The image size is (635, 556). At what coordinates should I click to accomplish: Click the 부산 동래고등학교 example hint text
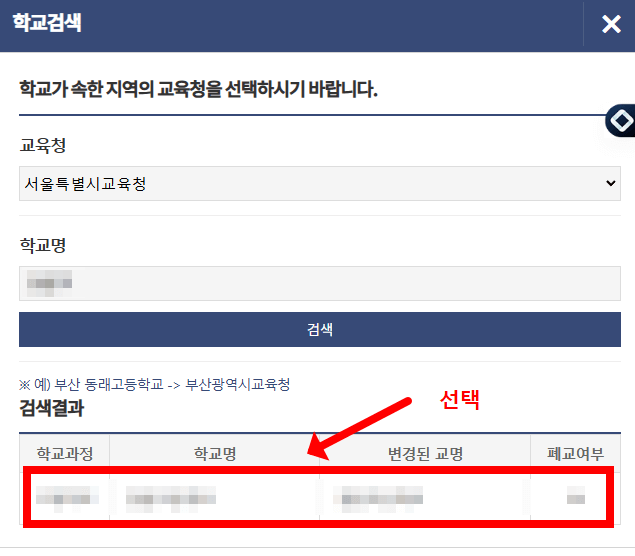pos(155,385)
